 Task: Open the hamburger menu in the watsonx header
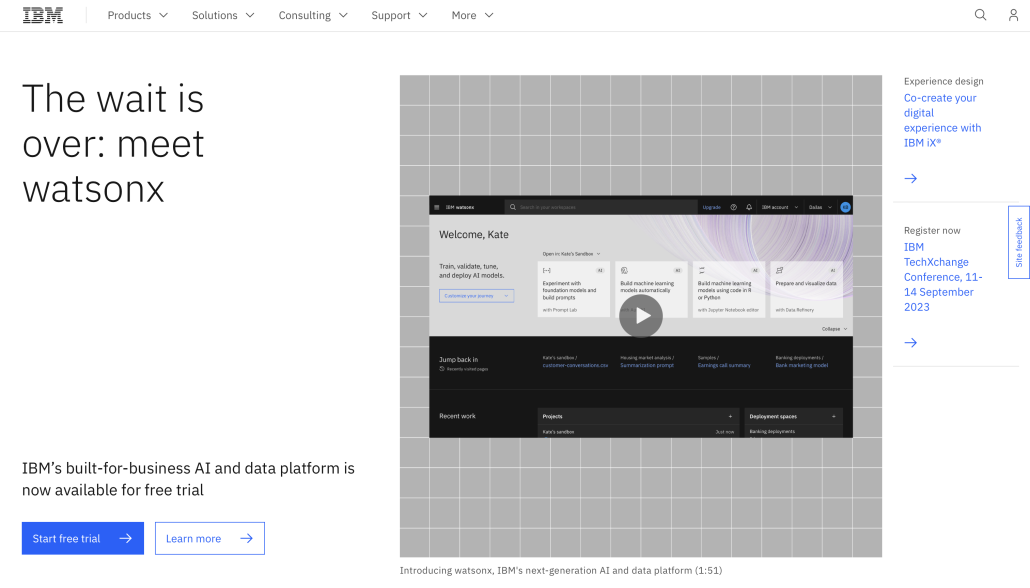click(x=436, y=207)
